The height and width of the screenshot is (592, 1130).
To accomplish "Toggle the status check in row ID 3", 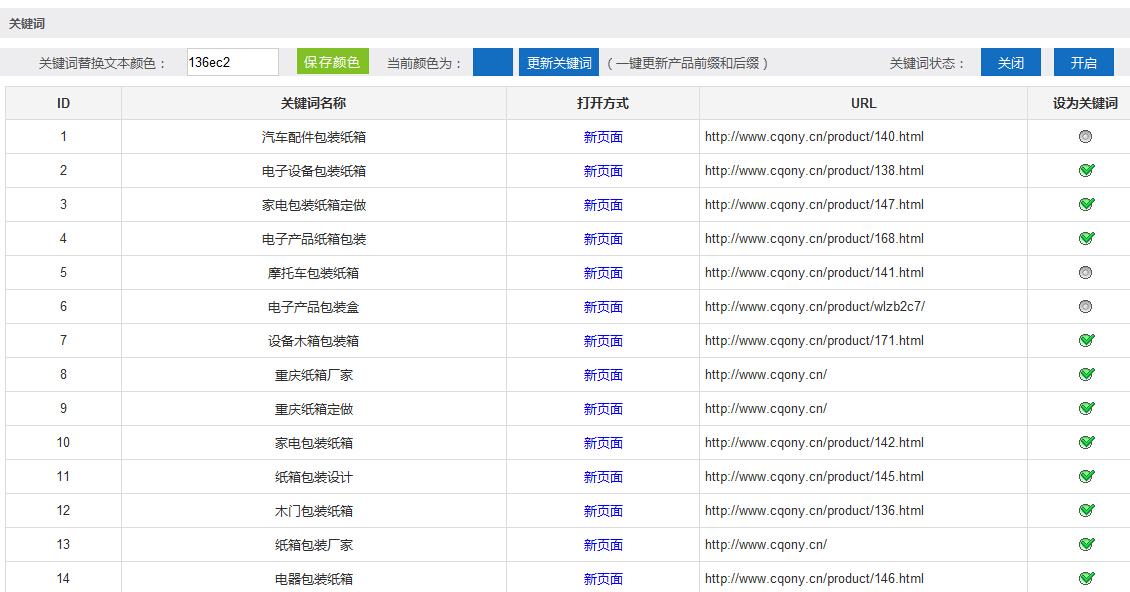I will [x=1086, y=204].
